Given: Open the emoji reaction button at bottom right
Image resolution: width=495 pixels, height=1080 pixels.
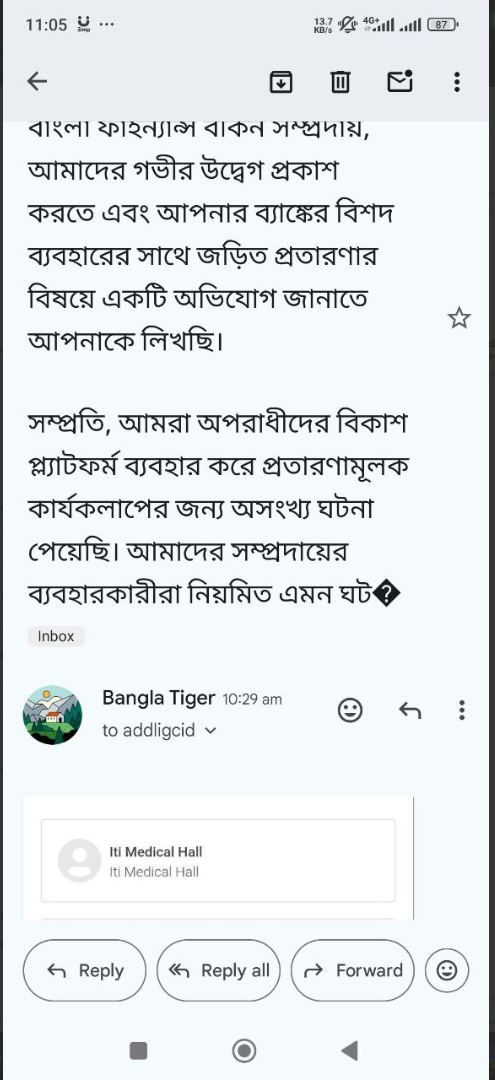Looking at the screenshot, I should (447, 970).
